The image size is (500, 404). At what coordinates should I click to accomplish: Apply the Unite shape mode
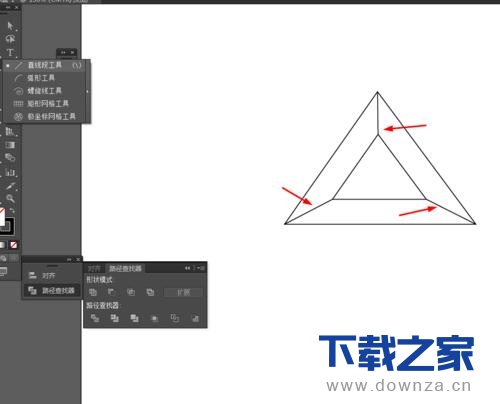[93, 292]
